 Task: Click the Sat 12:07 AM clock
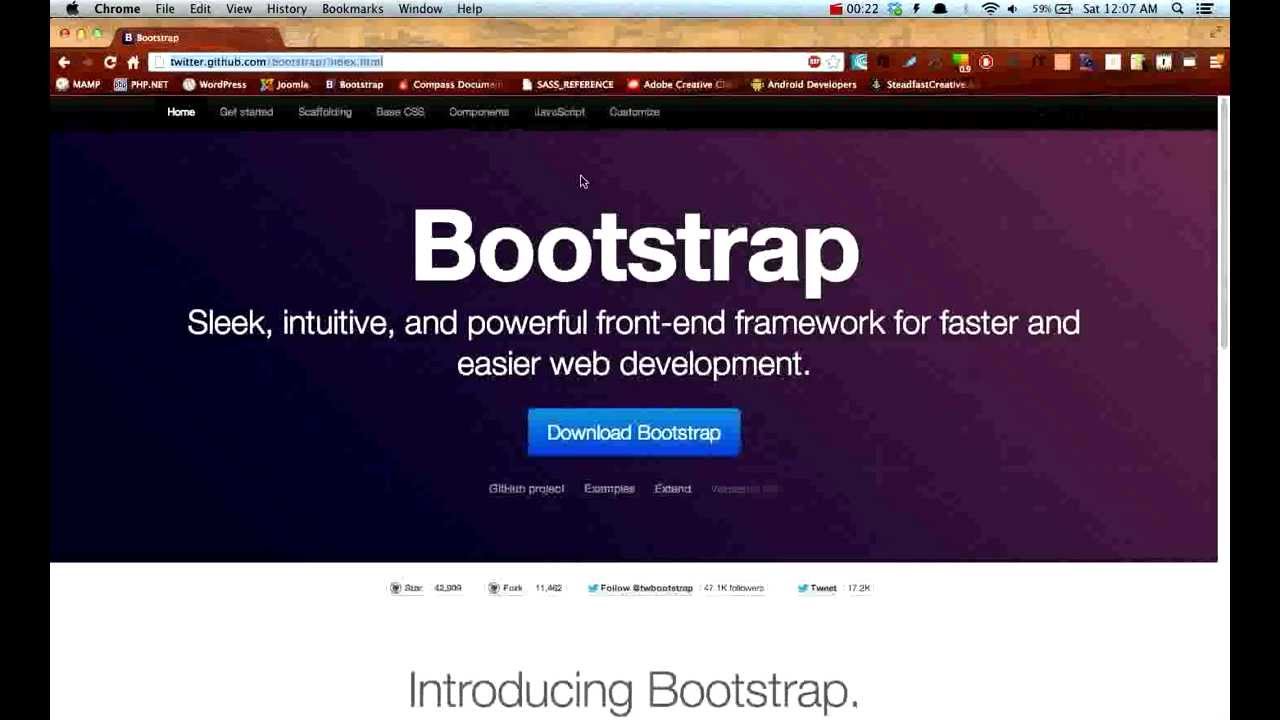[x=1120, y=9]
